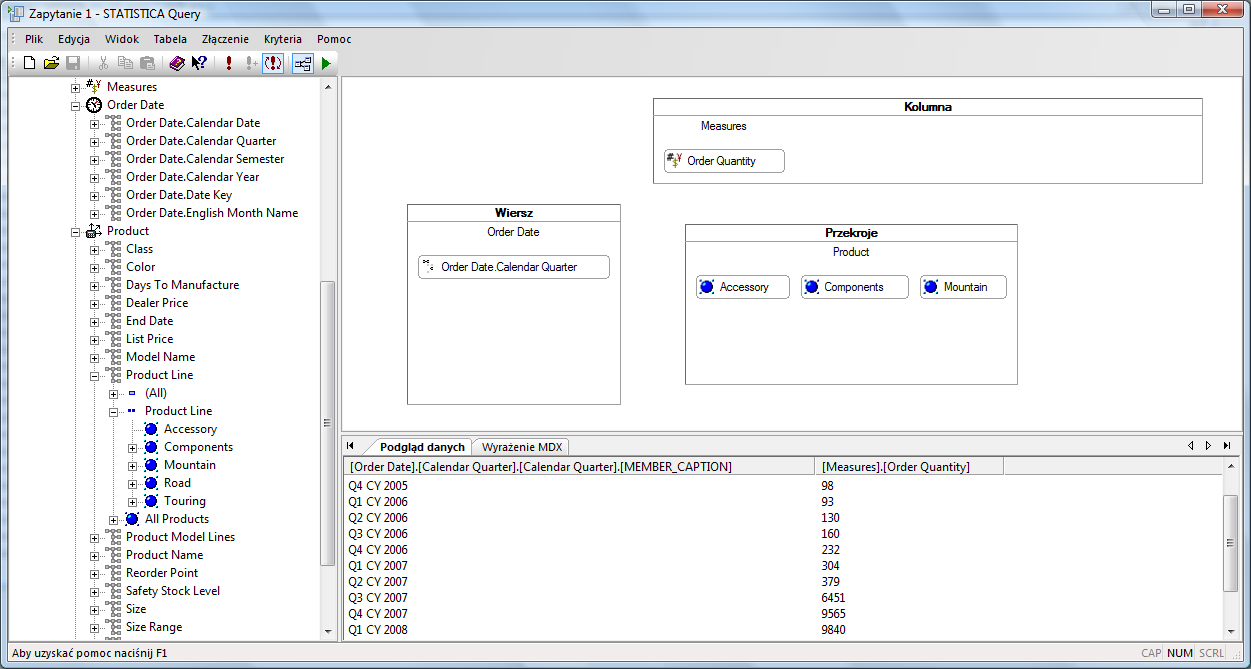Click the Copy toolbar icon
This screenshot has height=669, width=1251.
pyautogui.click(x=125, y=63)
